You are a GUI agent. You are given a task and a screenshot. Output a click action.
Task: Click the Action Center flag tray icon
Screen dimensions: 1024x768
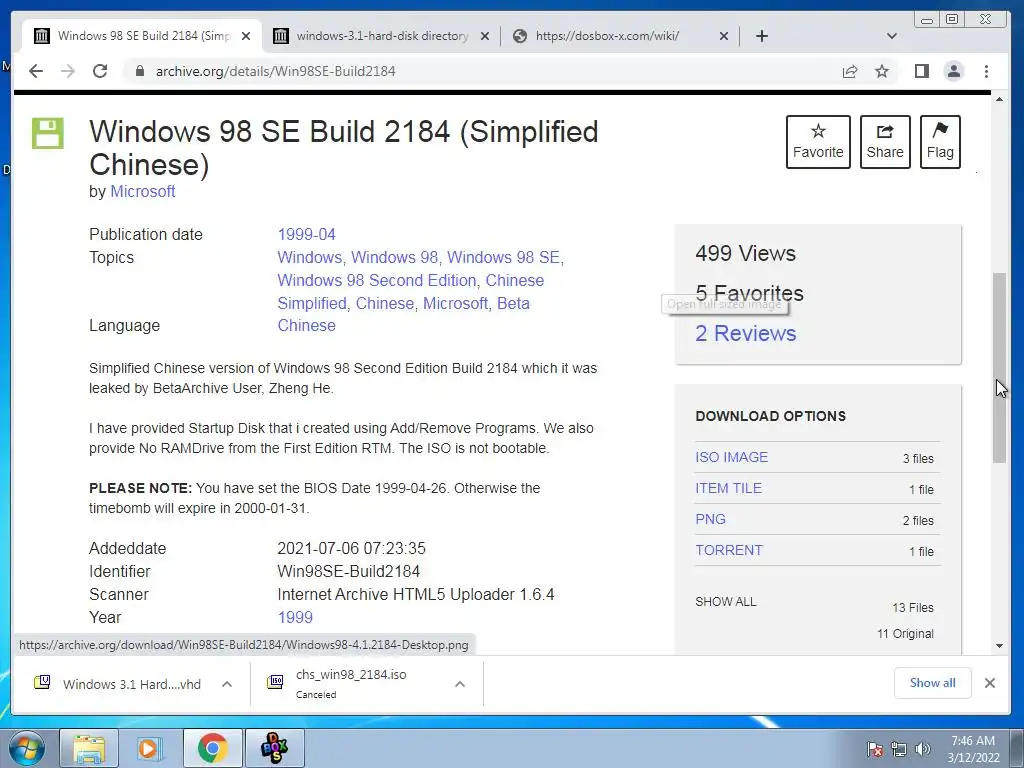(x=875, y=749)
